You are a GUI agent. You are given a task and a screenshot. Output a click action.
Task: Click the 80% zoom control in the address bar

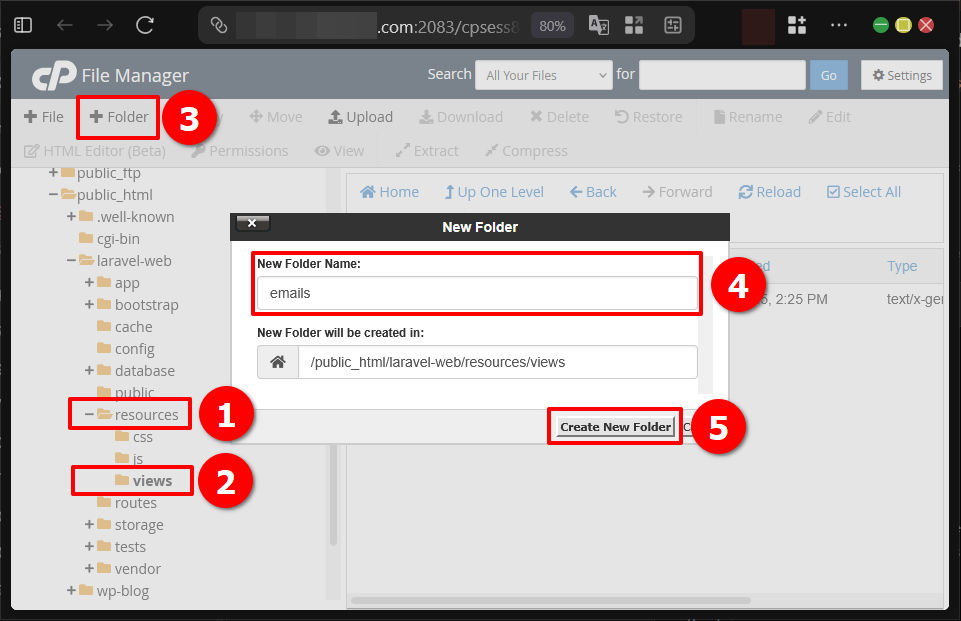pos(552,27)
